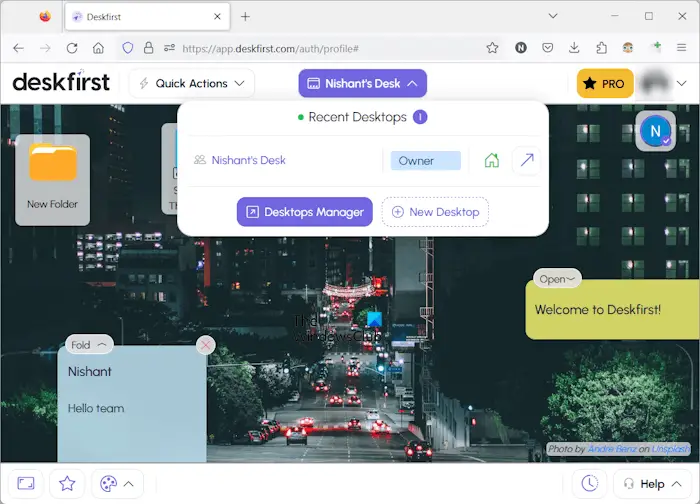Click the favorites star in bottom bar
Viewport: 700px width, 504px height.
[x=67, y=483]
